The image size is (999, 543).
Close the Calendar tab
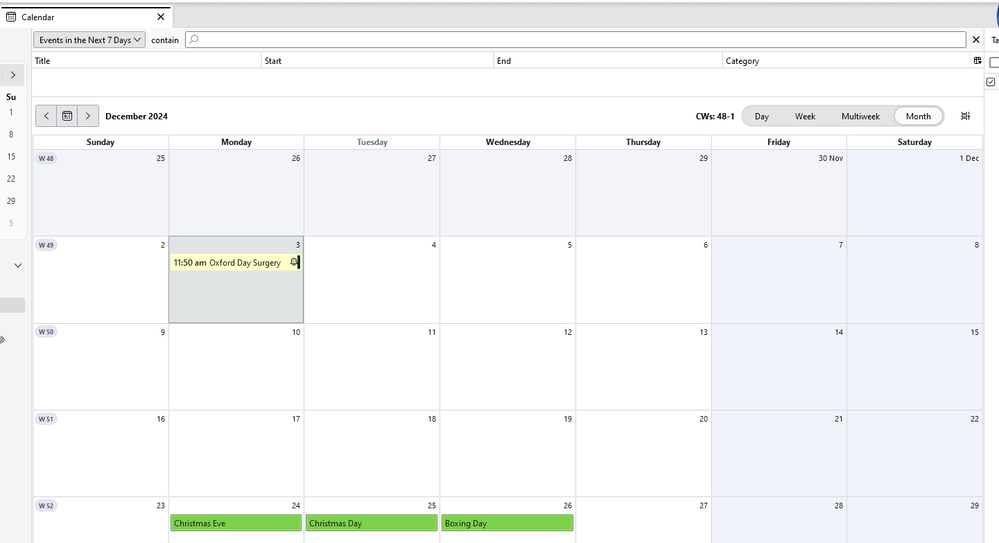(x=161, y=17)
